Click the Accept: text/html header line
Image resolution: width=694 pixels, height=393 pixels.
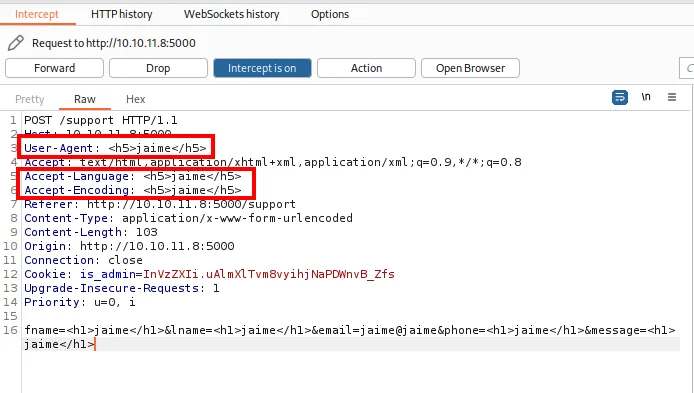click(273, 162)
